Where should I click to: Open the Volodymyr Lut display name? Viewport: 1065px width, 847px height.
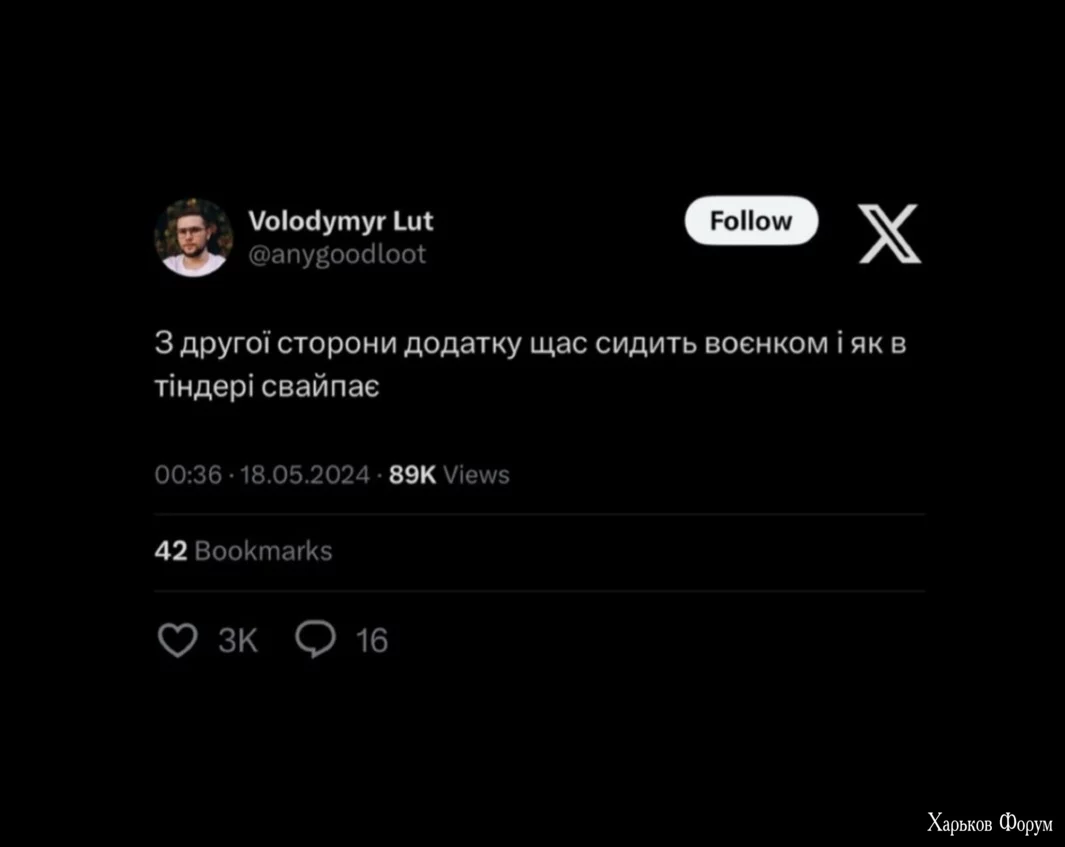pos(340,221)
